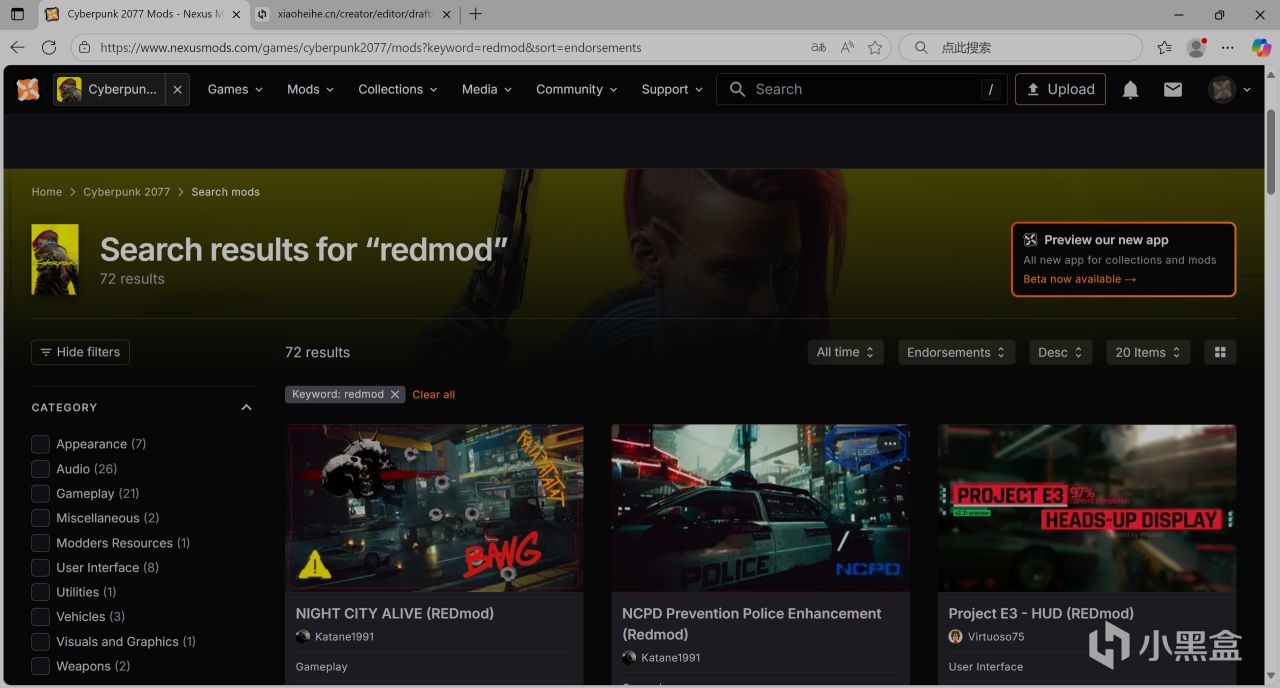Click the site info lock icon

[85, 47]
